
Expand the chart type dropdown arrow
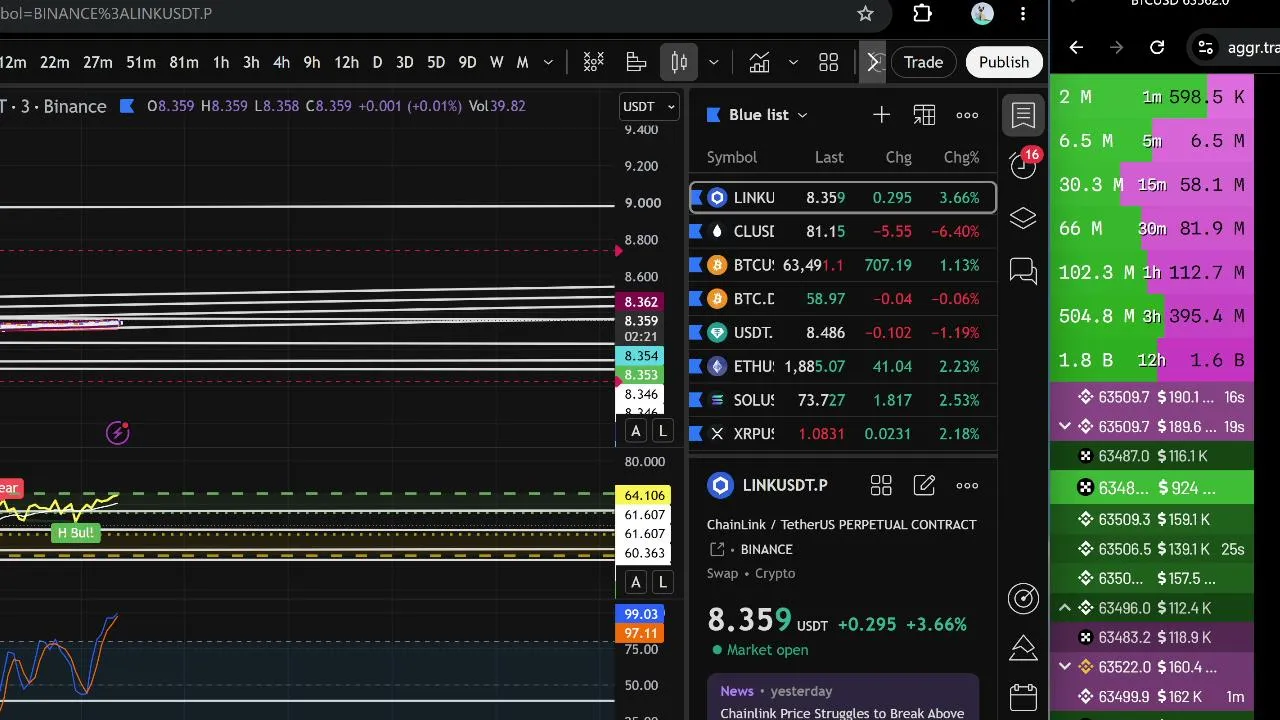[x=714, y=62]
